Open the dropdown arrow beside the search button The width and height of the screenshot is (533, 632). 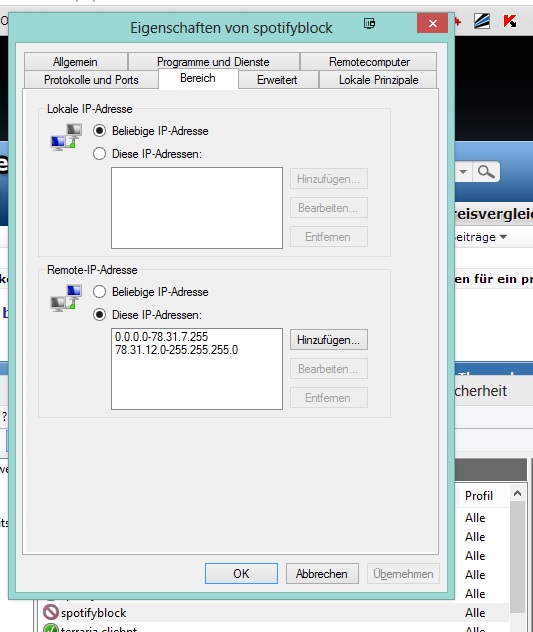[x=463, y=172]
